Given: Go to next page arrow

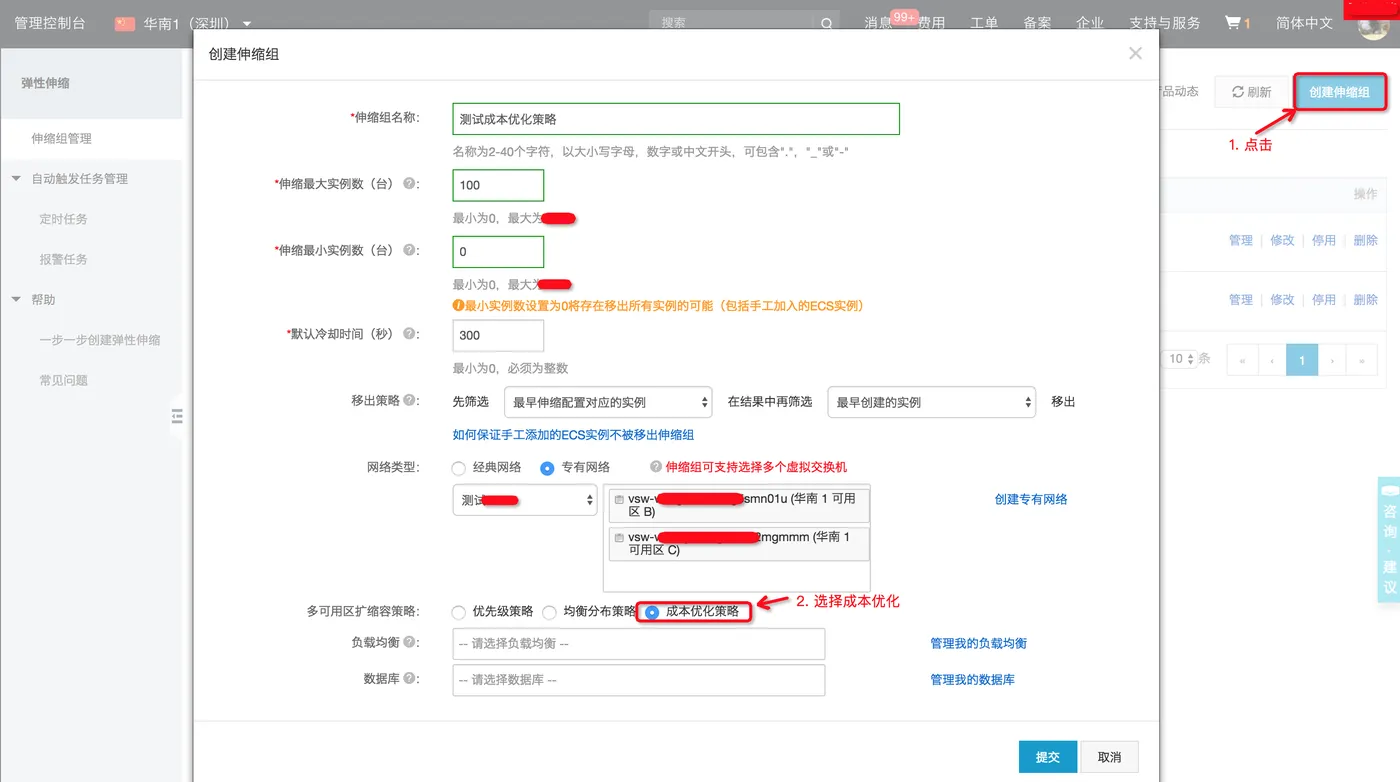Looking at the screenshot, I should pyautogui.click(x=1333, y=359).
